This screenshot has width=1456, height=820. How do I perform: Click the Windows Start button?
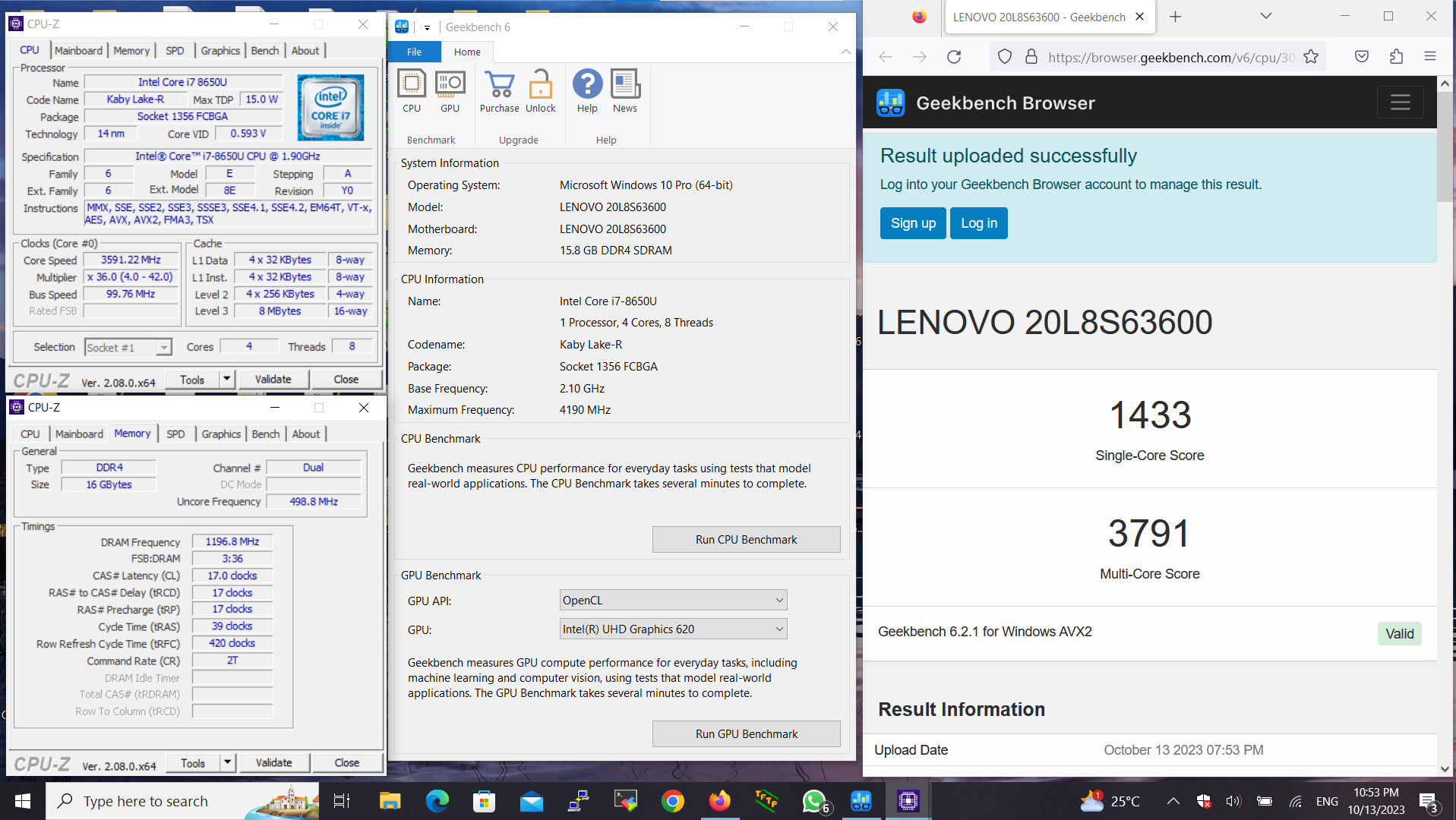click(x=22, y=801)
